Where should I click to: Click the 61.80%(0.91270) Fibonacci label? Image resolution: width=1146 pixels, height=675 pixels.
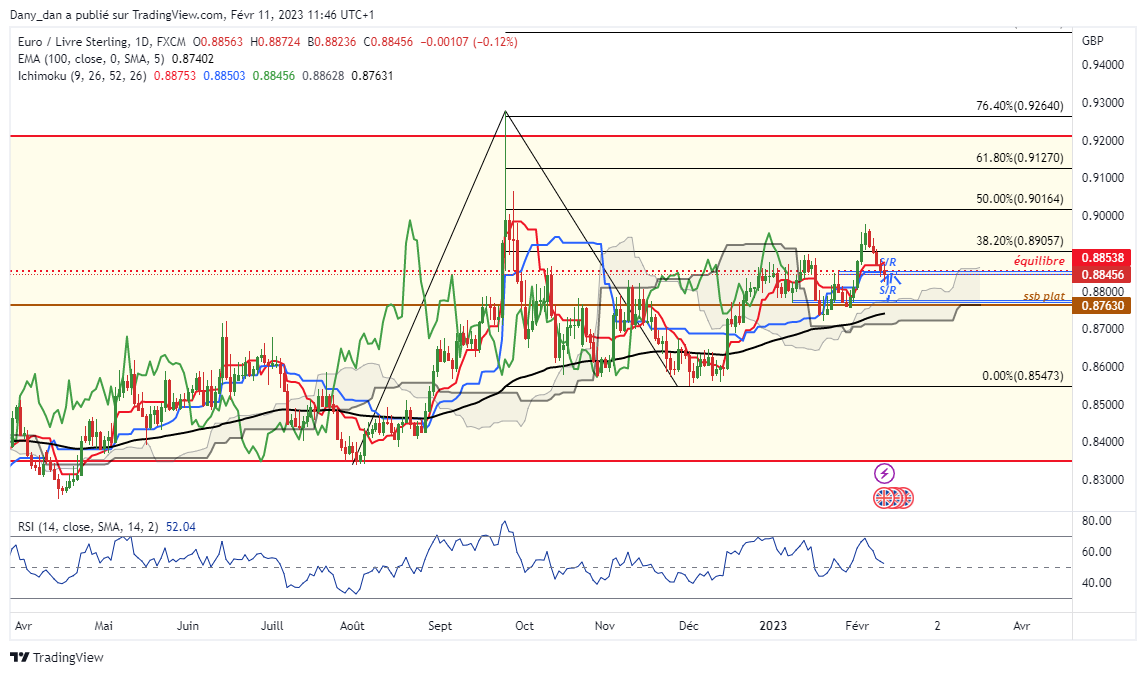coord(1020,158)
